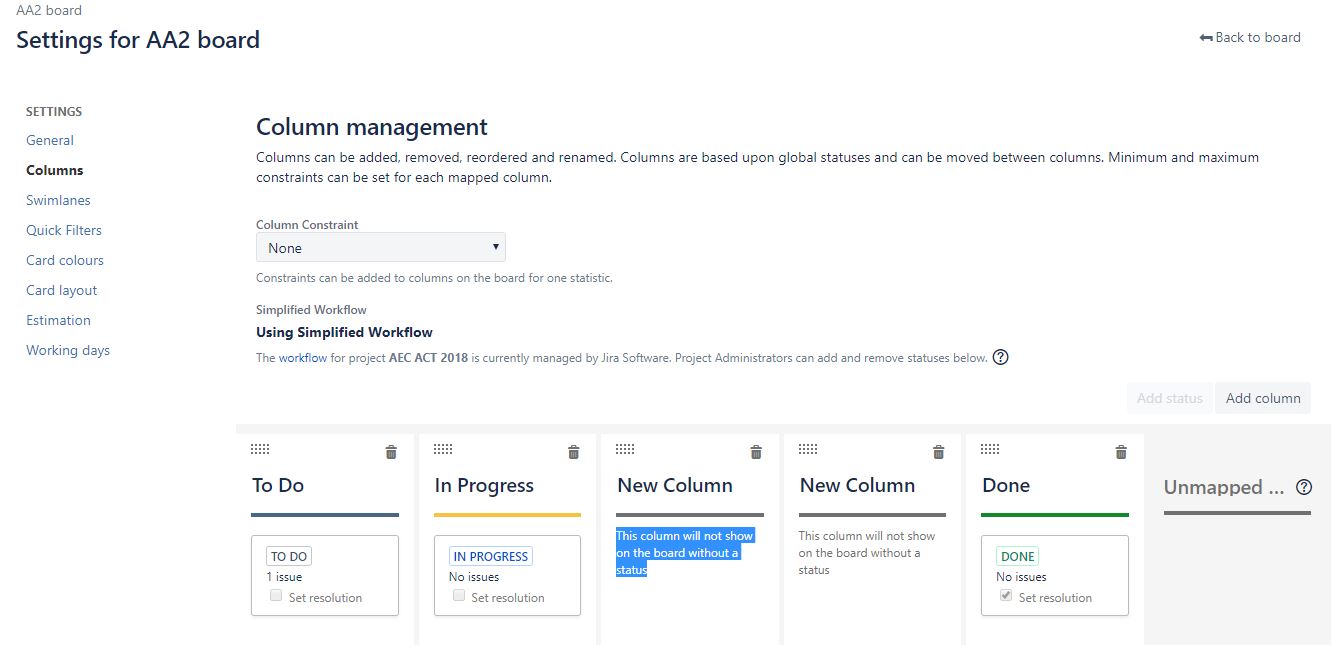Viewport: 1332px width, 645px height.
Task: Open Card layout settings
Action: (62, 290)
